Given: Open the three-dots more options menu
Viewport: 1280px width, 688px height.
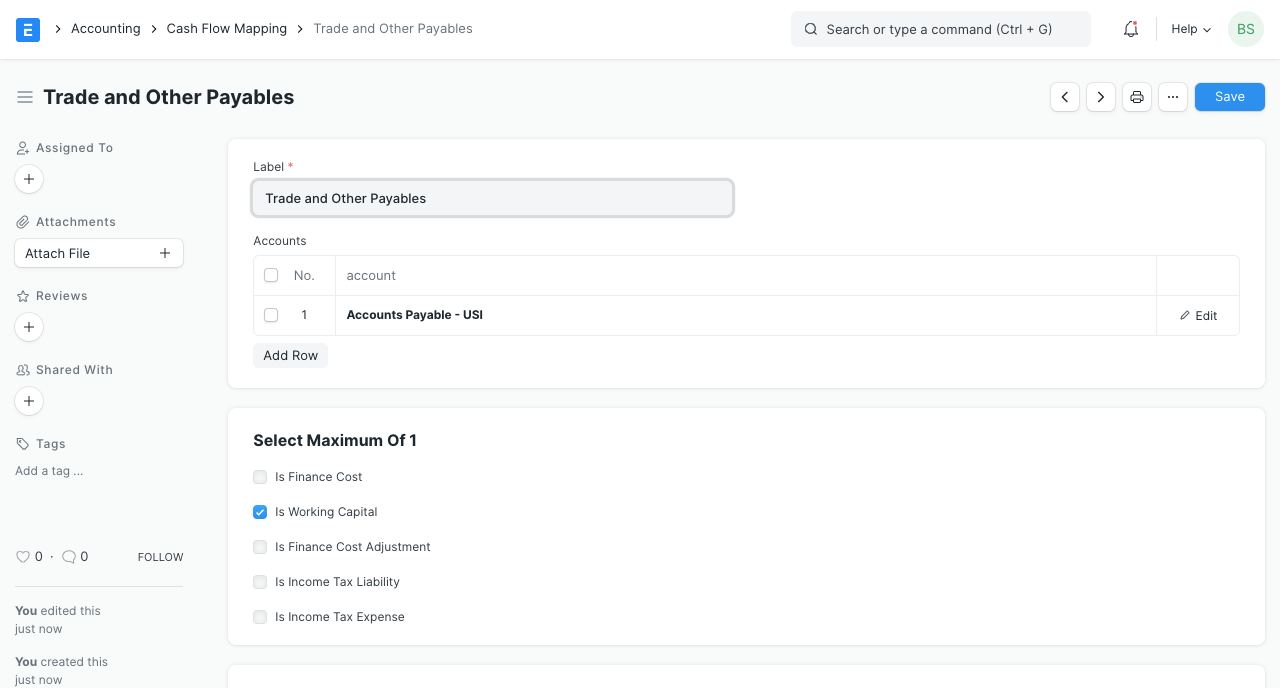Looking at the screenshot, I should click(1173, 97).
